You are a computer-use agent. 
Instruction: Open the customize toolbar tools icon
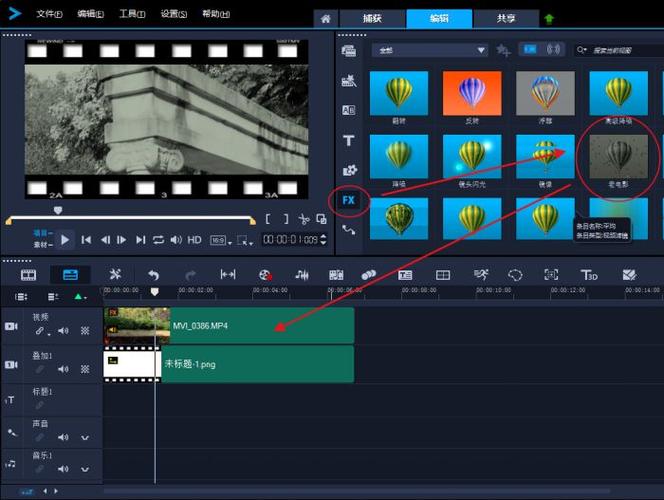115,274
